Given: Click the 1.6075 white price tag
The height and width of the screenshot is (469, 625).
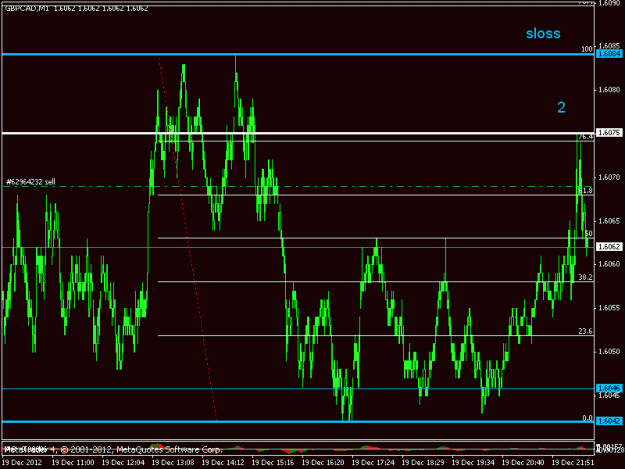Looking at the screenshot, I should [x=609, y=133].
